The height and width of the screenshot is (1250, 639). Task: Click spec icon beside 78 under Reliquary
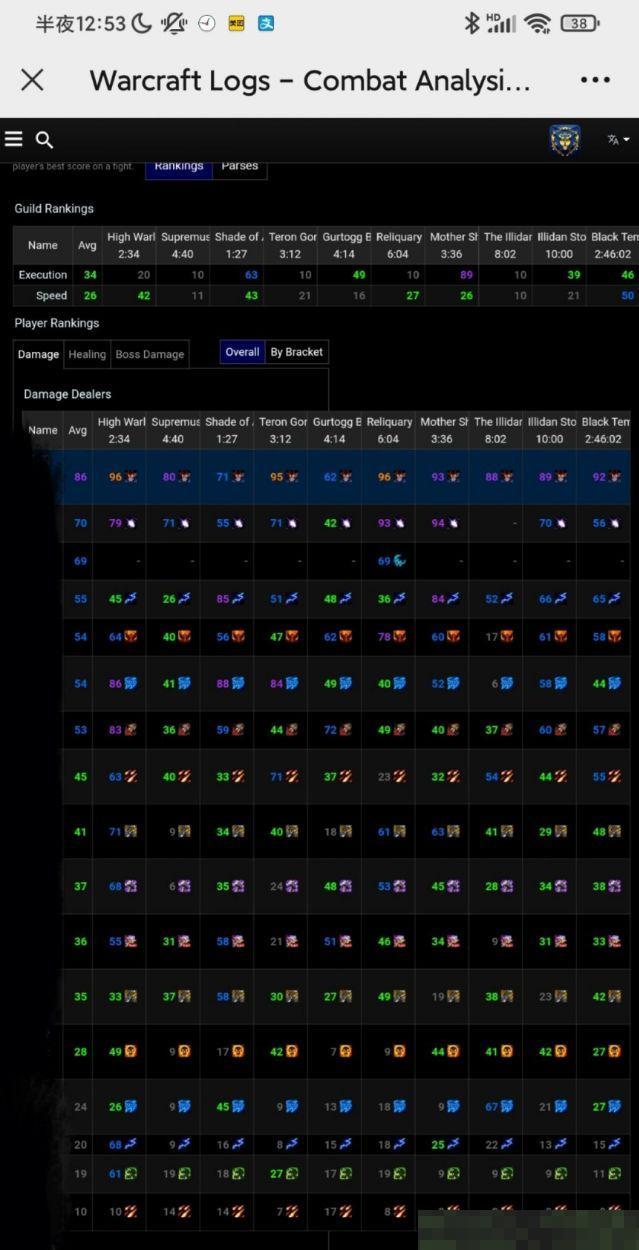400,637
